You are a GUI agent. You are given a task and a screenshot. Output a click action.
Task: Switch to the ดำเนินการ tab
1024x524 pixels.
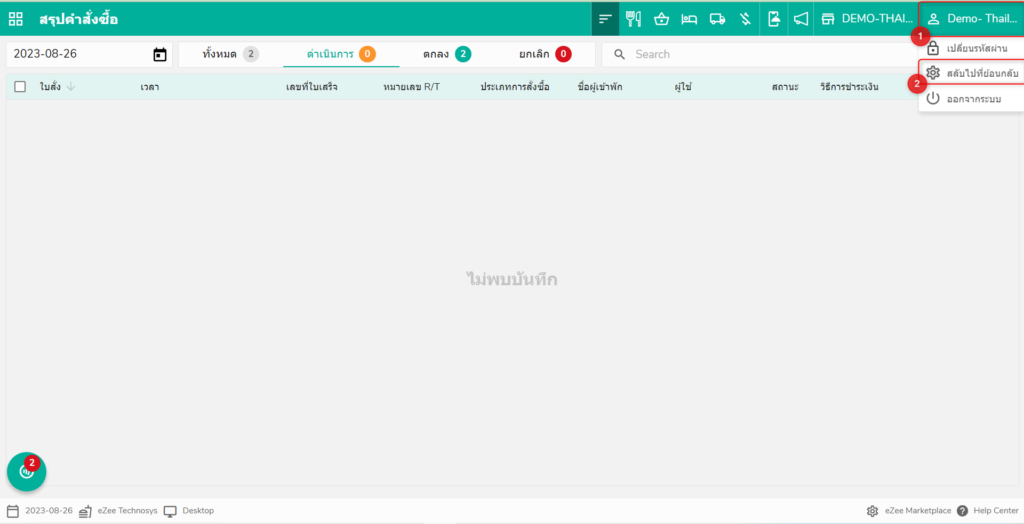pos(341,54)
